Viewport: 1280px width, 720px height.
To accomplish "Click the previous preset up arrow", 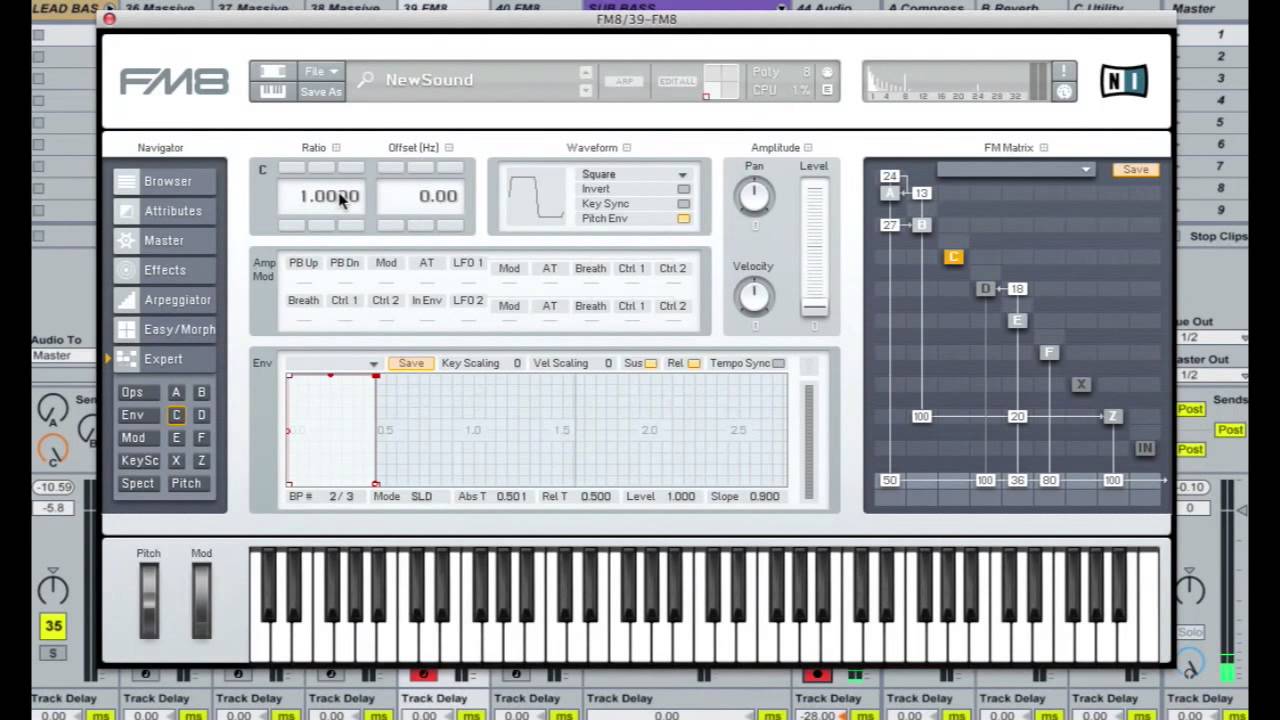I will pyautogui.click(x=586, y=72).
